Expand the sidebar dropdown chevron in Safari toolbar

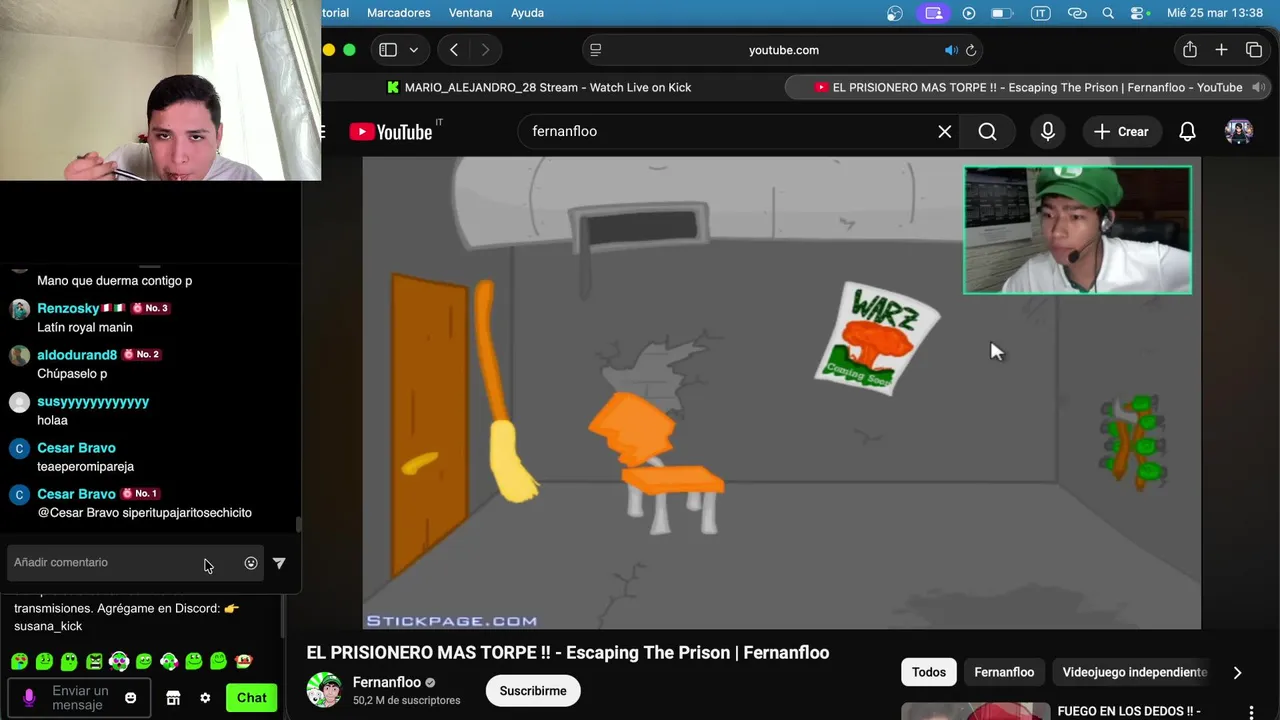pos(413,50)
